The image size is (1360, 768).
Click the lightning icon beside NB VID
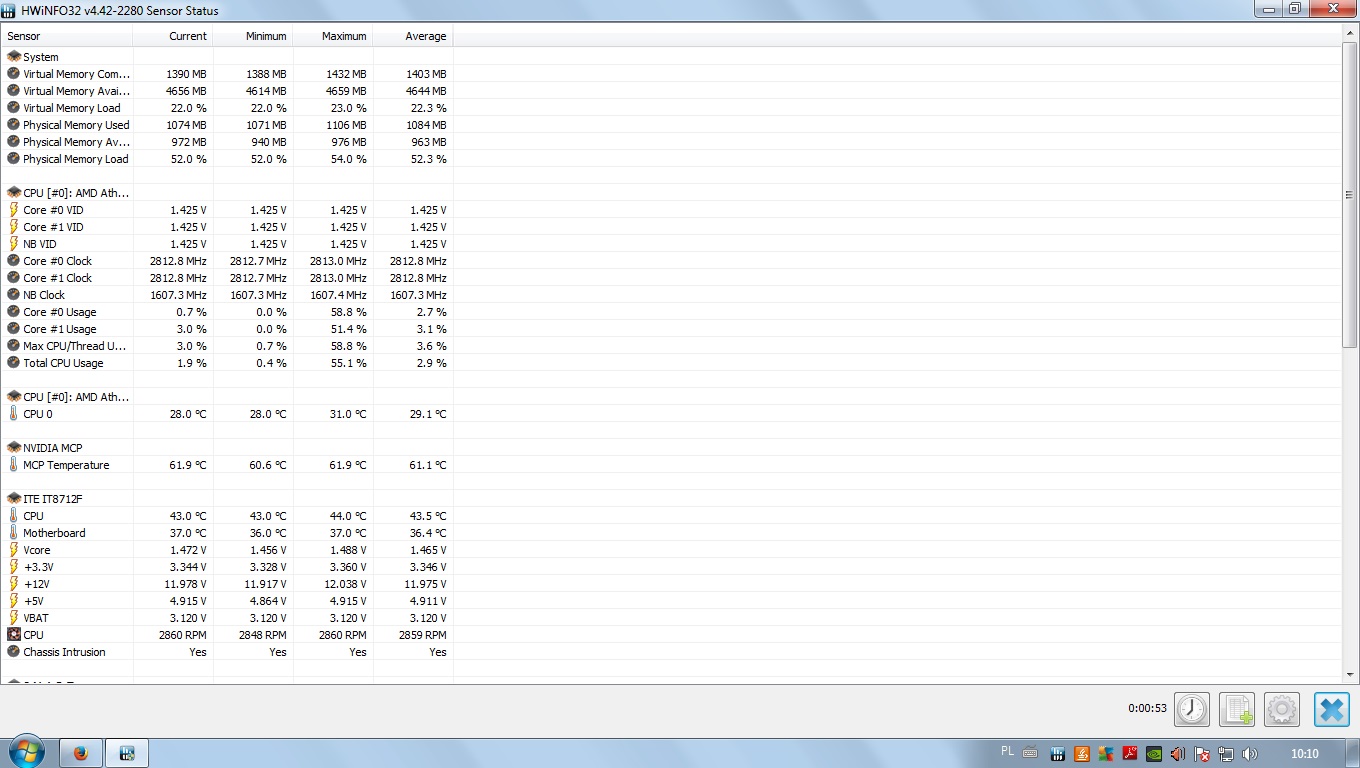click(x=14, y=244)
